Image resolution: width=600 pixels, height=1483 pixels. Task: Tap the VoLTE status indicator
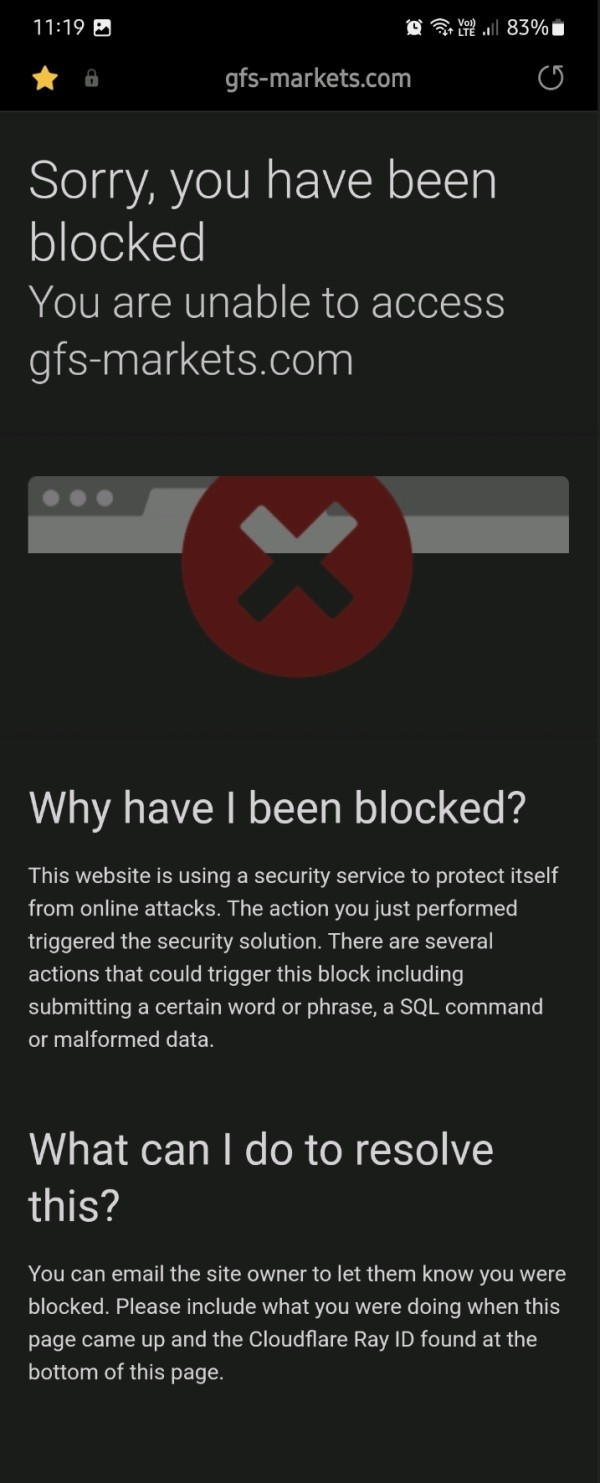point(466,28)
